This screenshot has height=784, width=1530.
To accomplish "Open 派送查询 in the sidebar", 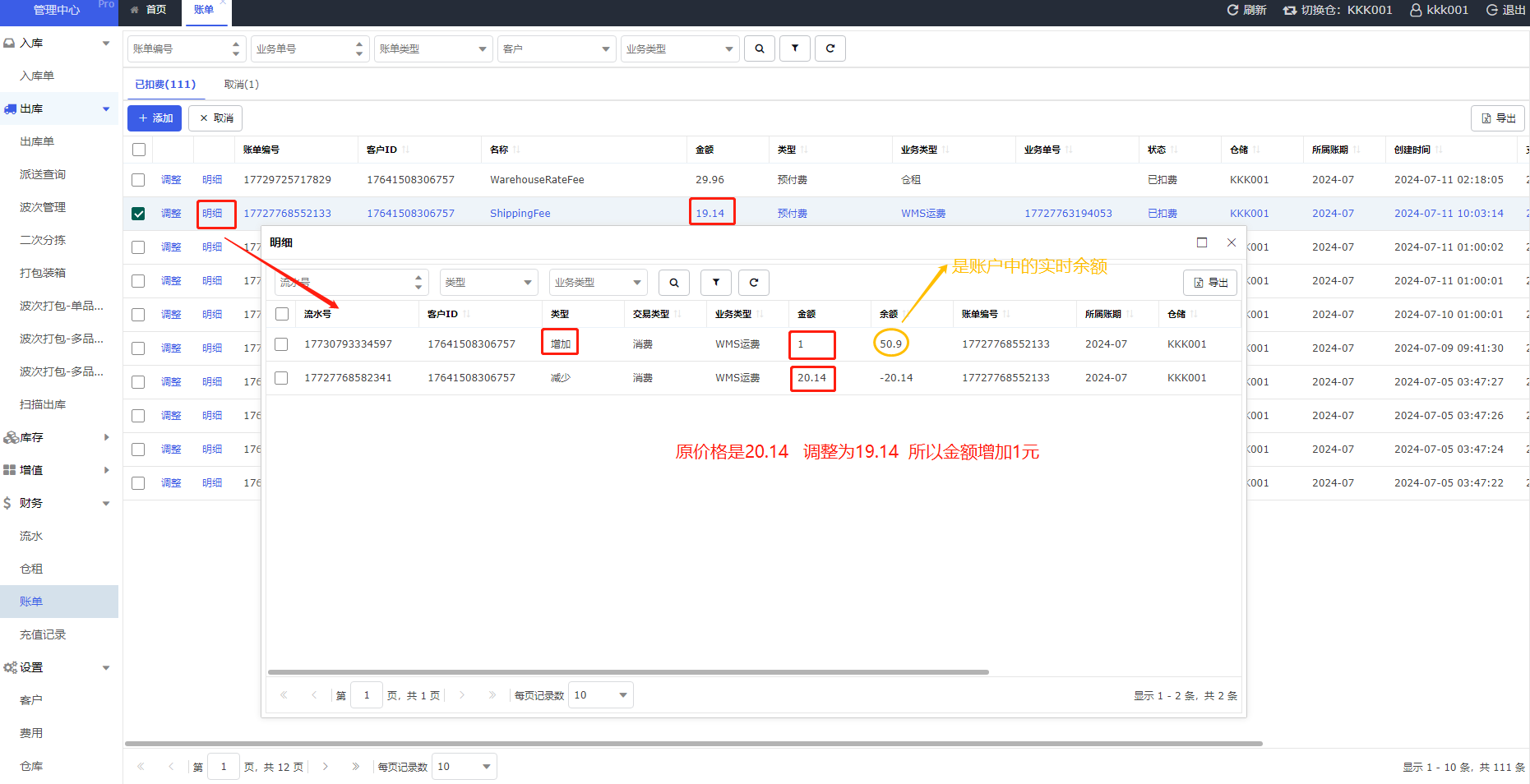I will pos(43,174).
